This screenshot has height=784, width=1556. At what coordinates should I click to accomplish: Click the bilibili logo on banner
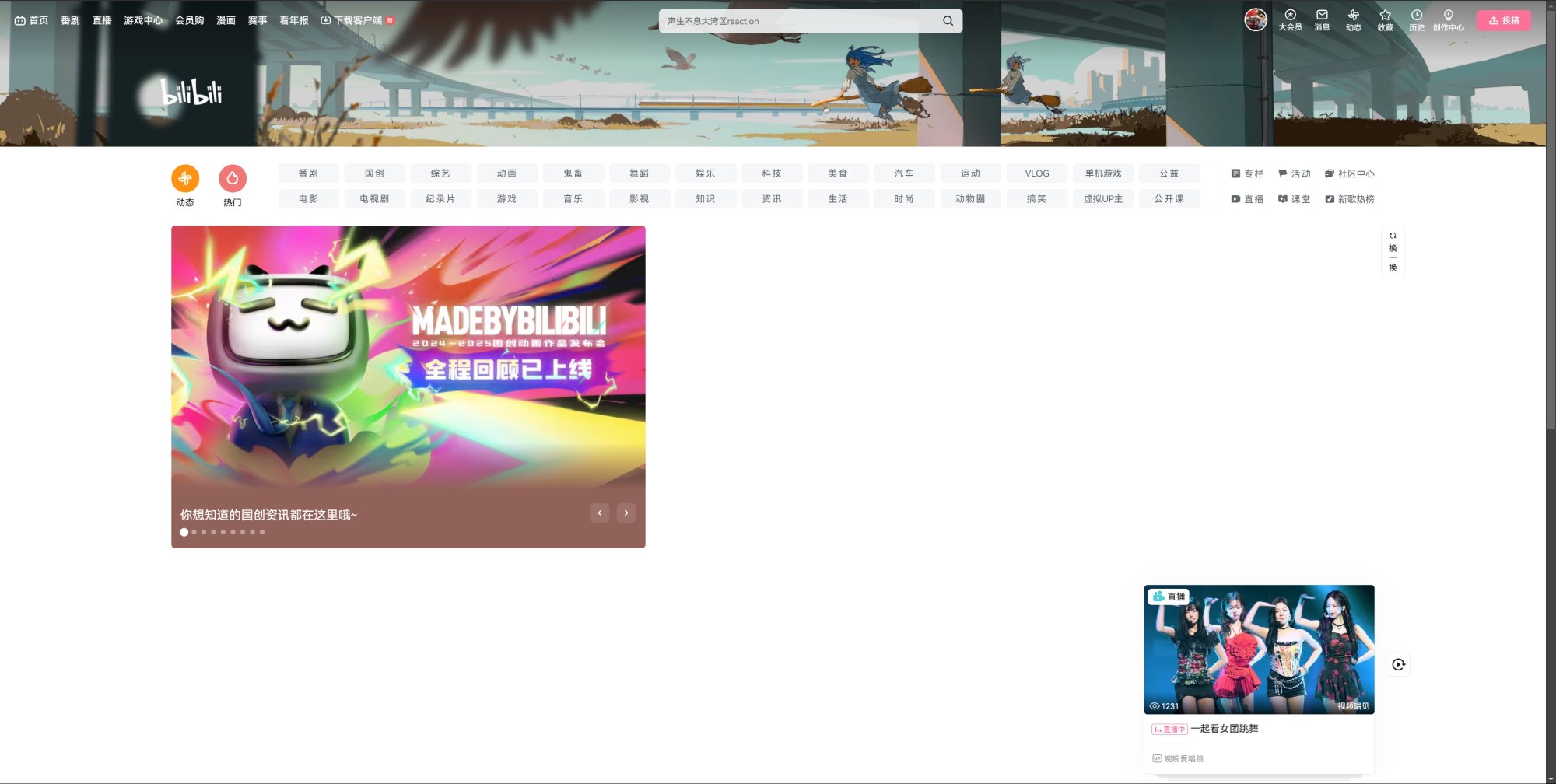point(191,92)
